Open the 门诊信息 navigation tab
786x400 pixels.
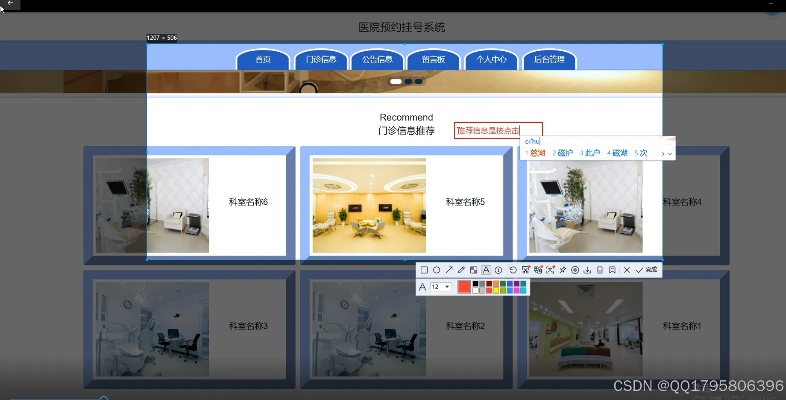pos(320,60)
